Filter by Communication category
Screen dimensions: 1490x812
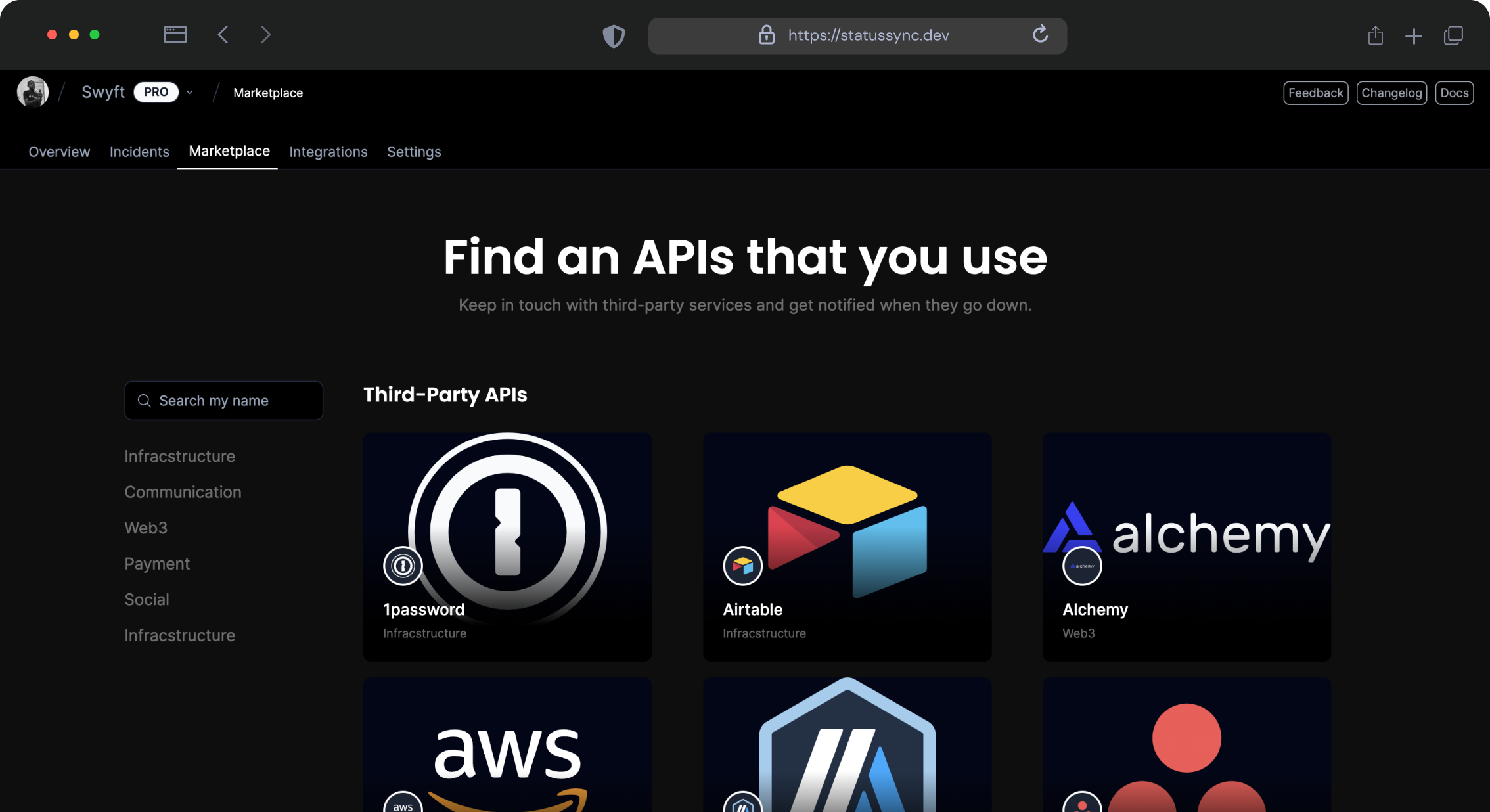183,492
